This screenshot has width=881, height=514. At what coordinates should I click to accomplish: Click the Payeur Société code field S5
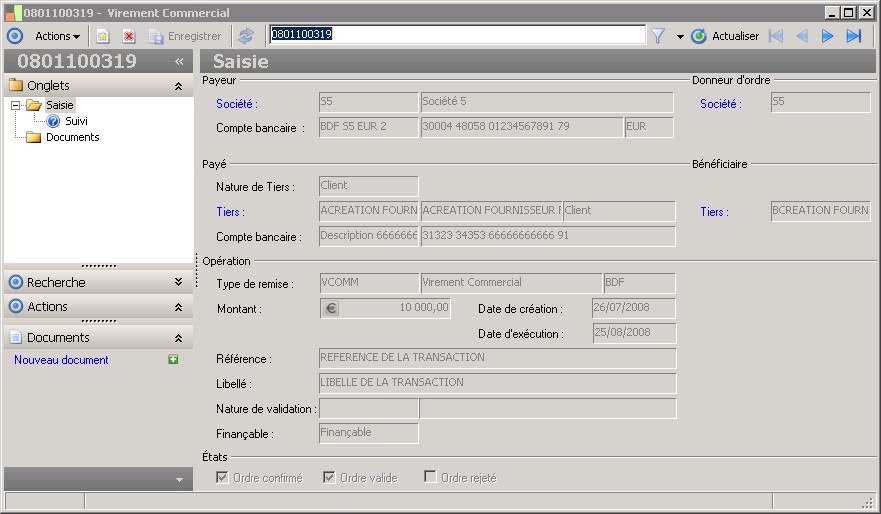click(369, 102)
